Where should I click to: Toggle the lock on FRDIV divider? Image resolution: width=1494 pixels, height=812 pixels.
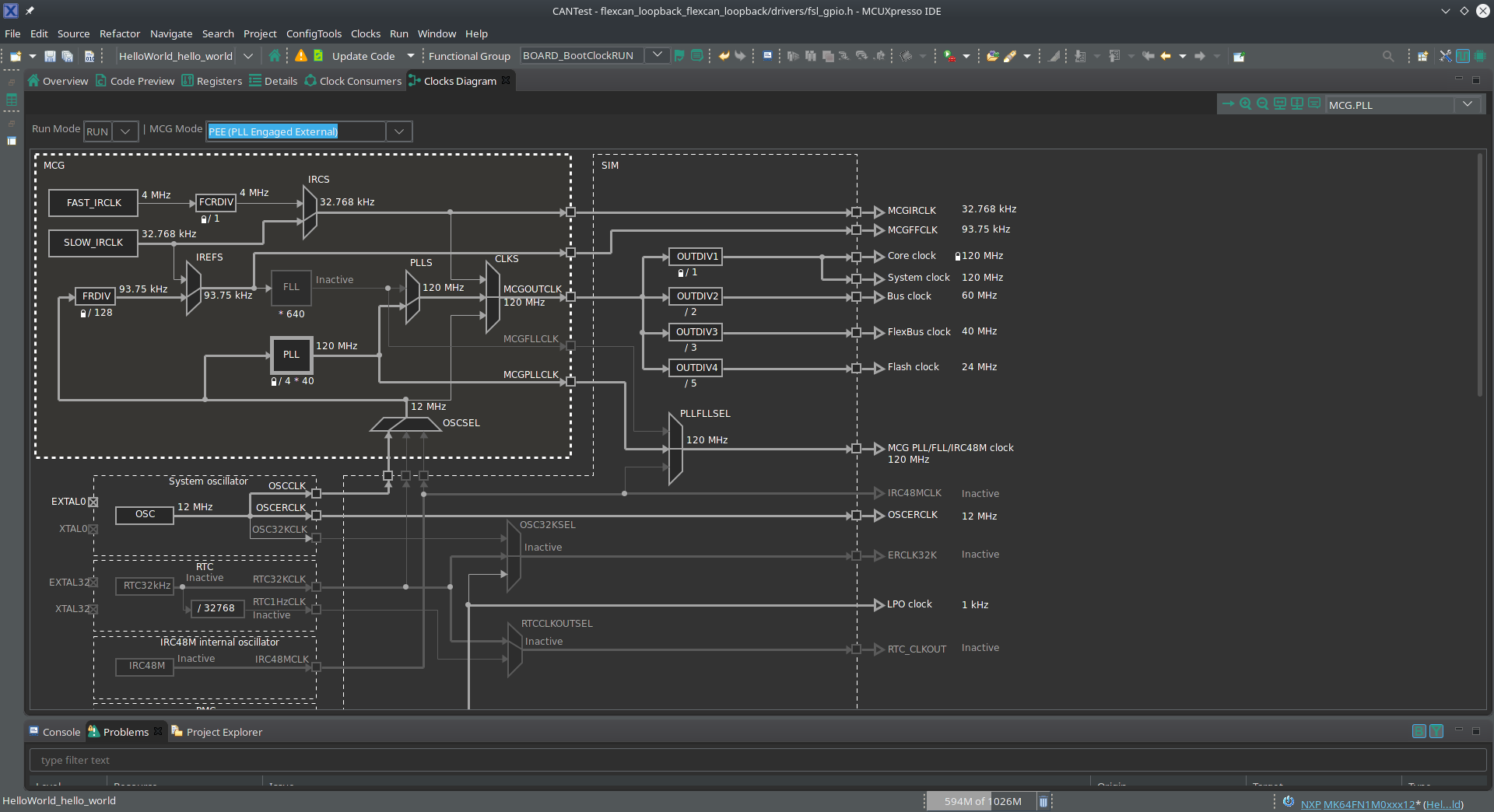[83, 313]
